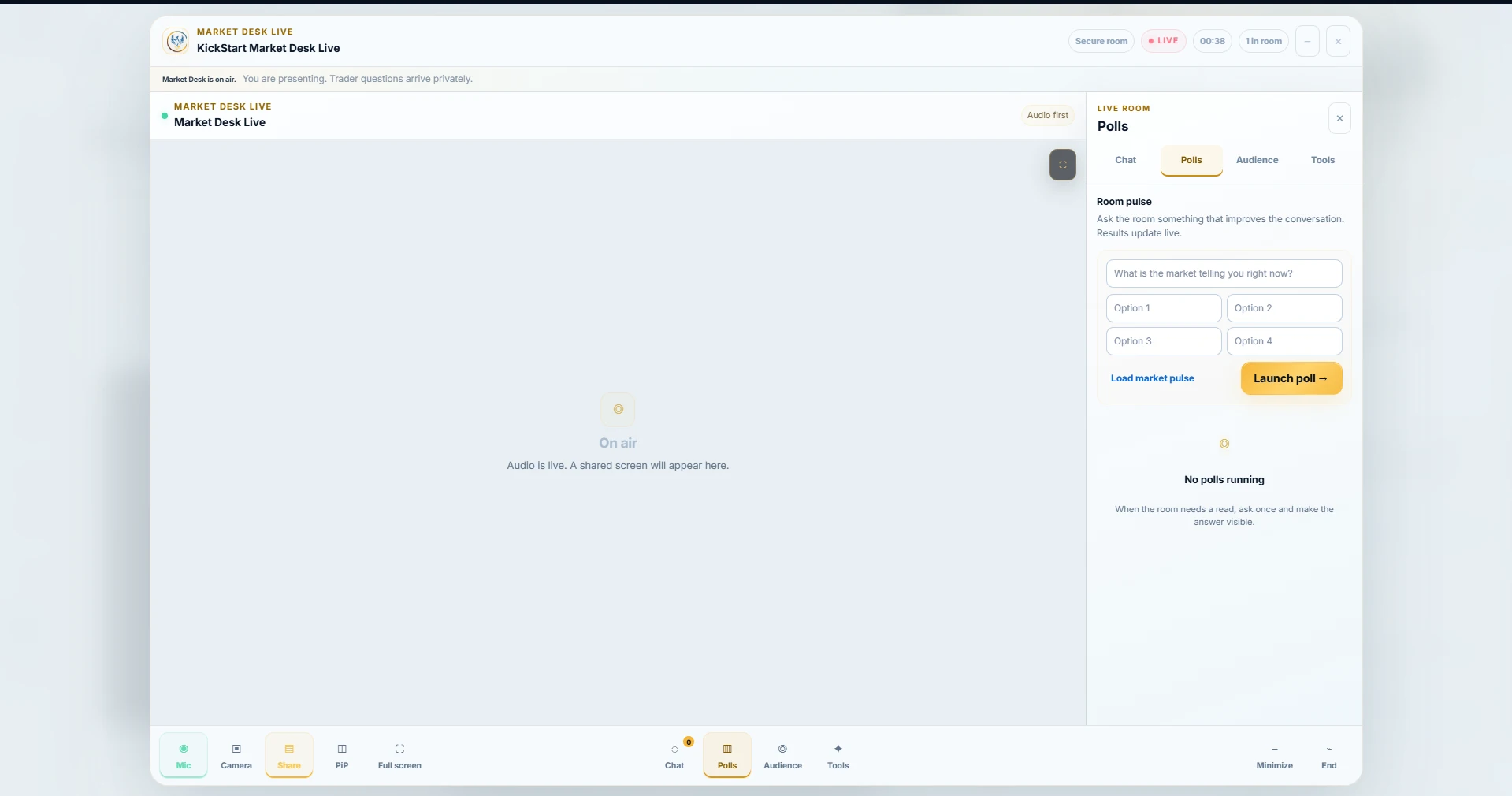
Task: End the live session
Action: tap(1329, 755)
